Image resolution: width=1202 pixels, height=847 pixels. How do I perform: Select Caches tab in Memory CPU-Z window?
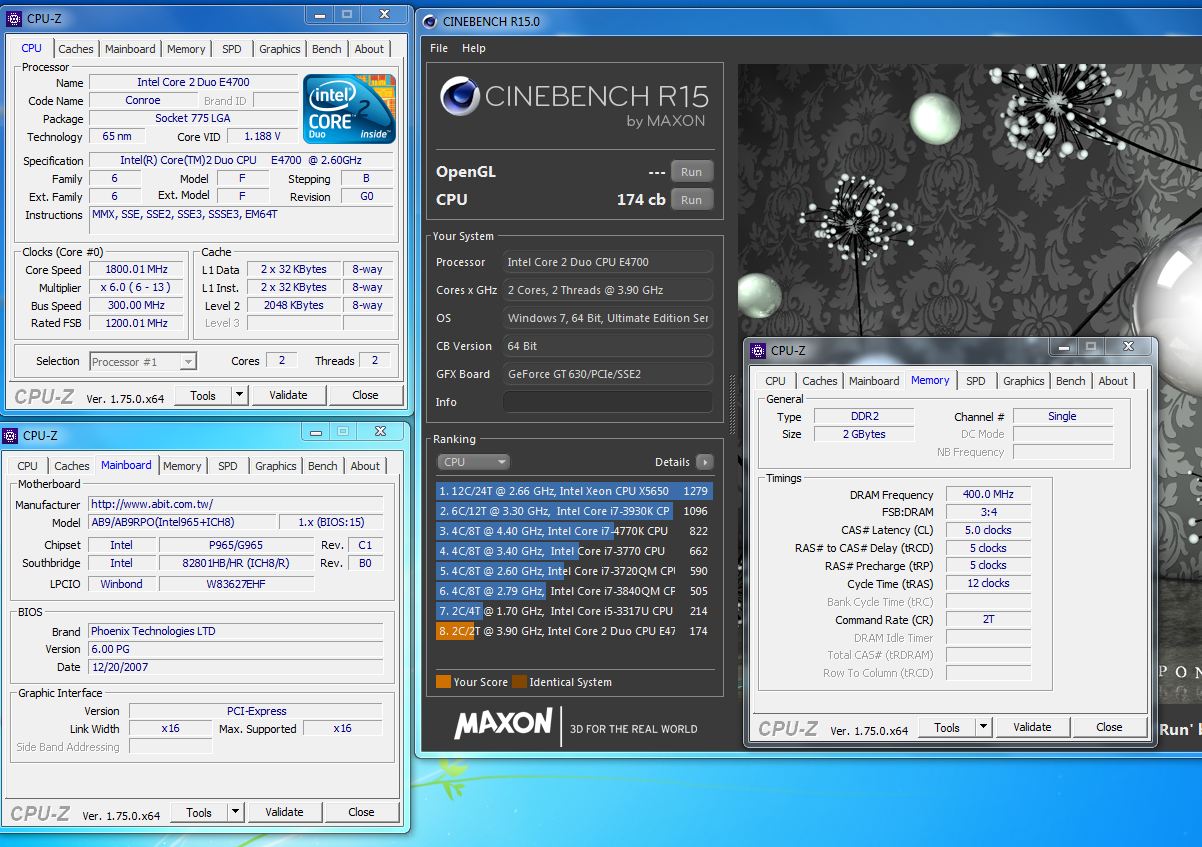coord(820,381)
